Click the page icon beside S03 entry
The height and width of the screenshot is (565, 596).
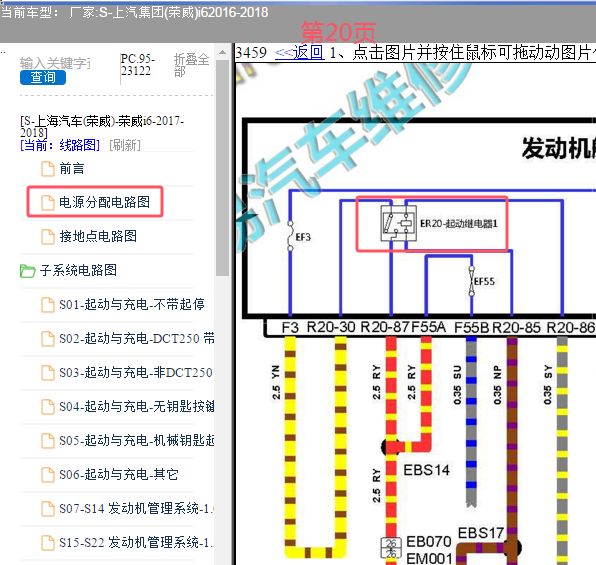[48, 373]
